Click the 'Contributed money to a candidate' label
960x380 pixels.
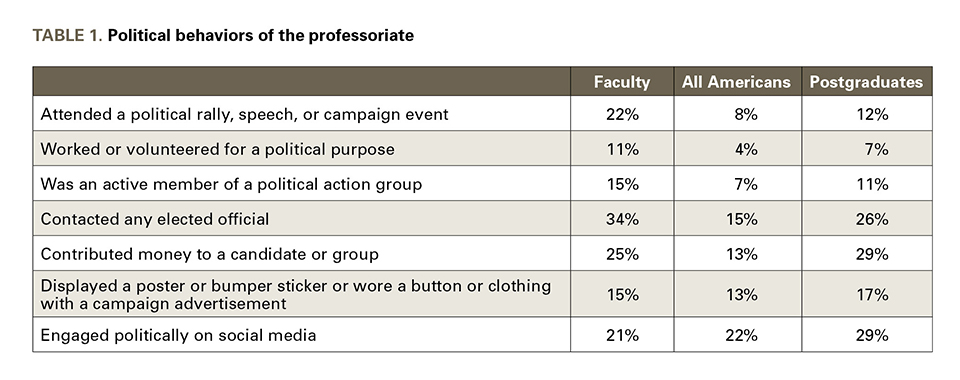(x=209, y=254)
